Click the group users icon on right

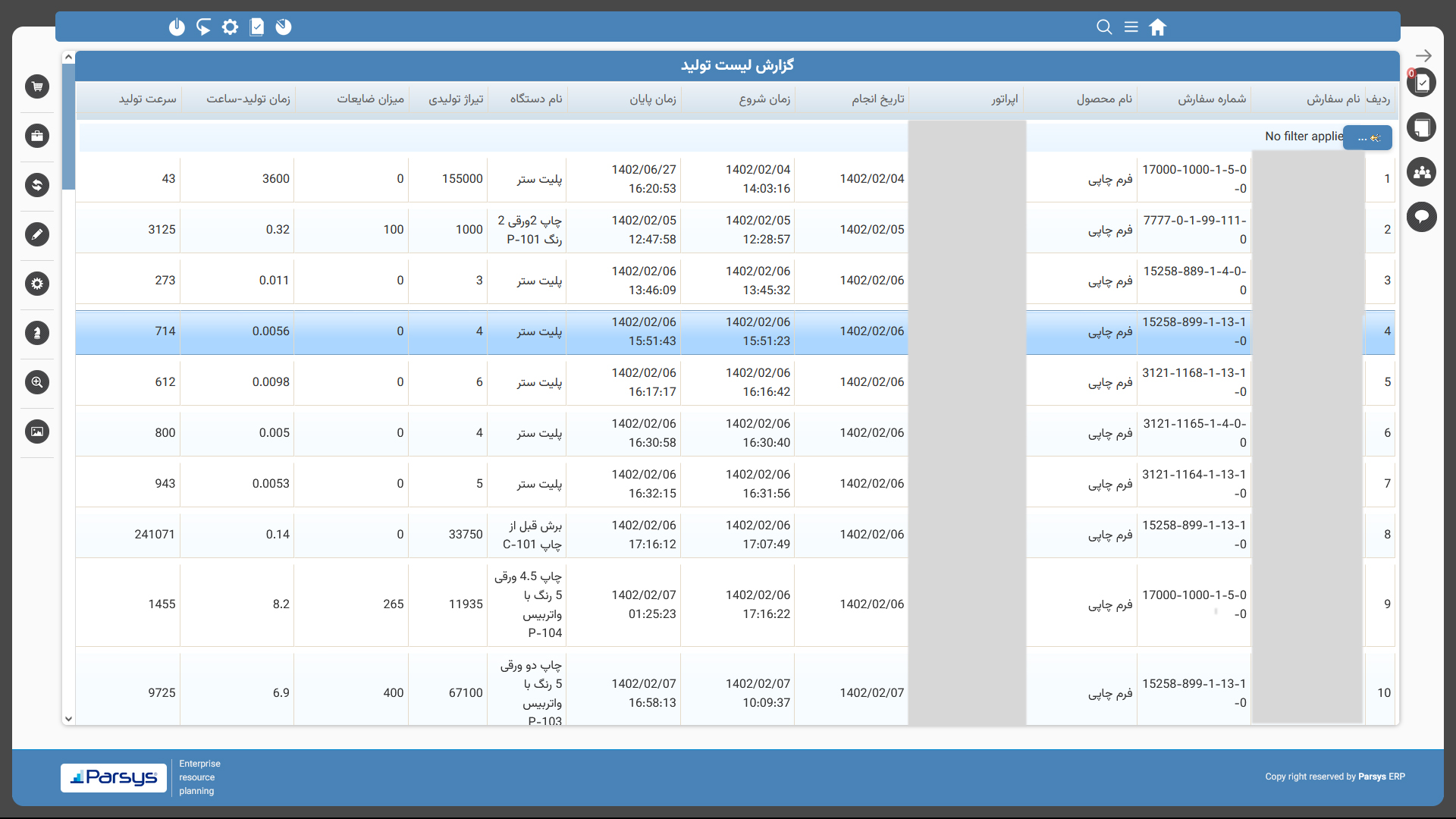click(x=1422, y=172)
